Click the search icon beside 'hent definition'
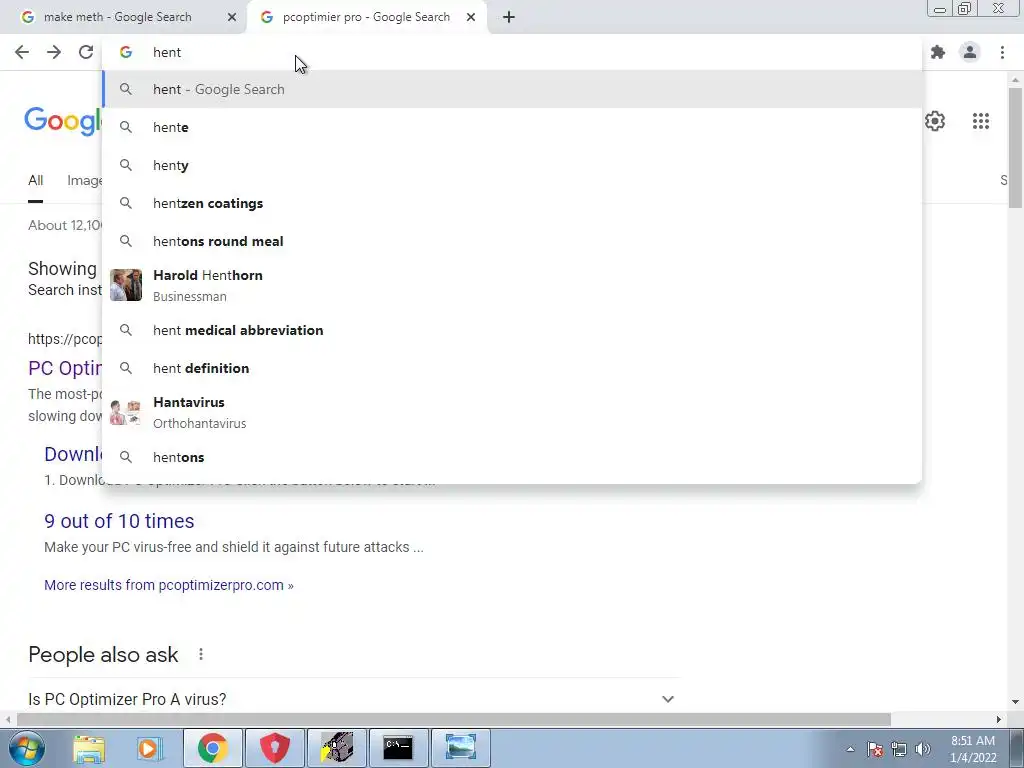Viewport: 1024px width, 768px height. pyautogui.click(x=125, y=368)
